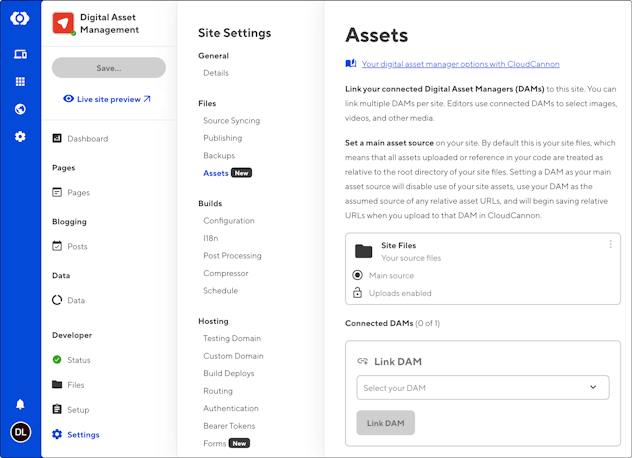
Task: Open Backups settings
Action: [219, 155]
